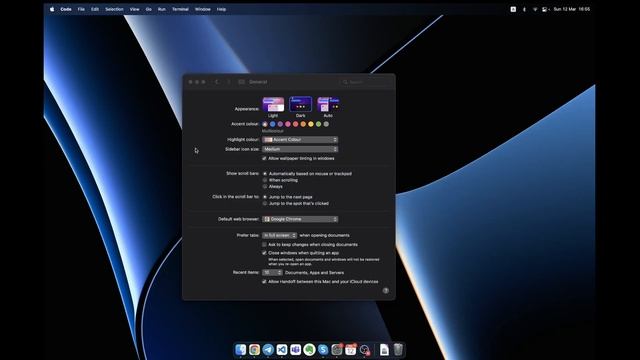Screen dimensions: 640x360
Task: Click the input source icon in the menu bar
Action: click(513, 9)
